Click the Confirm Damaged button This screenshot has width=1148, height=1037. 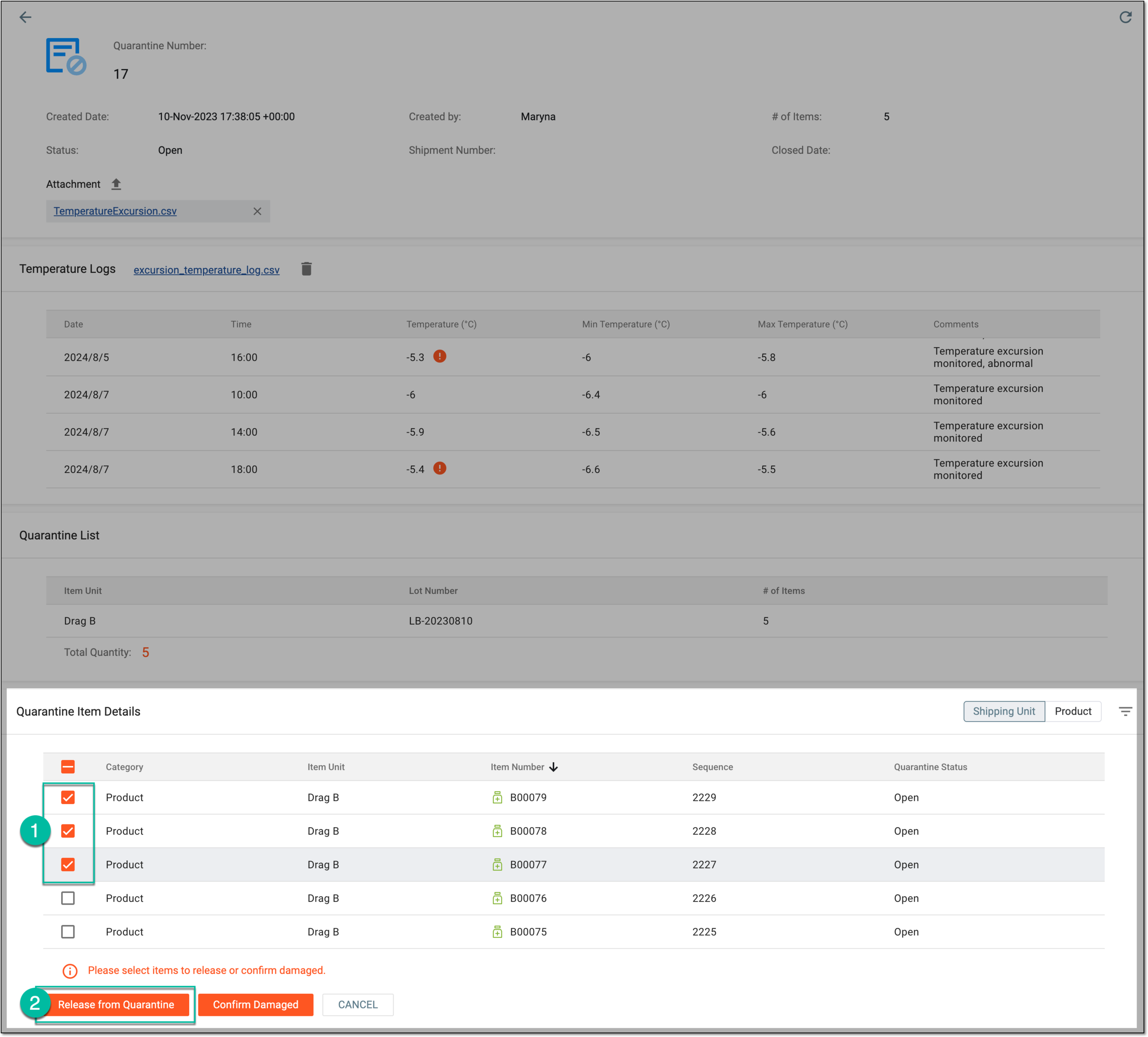[x=256, y=1004]
